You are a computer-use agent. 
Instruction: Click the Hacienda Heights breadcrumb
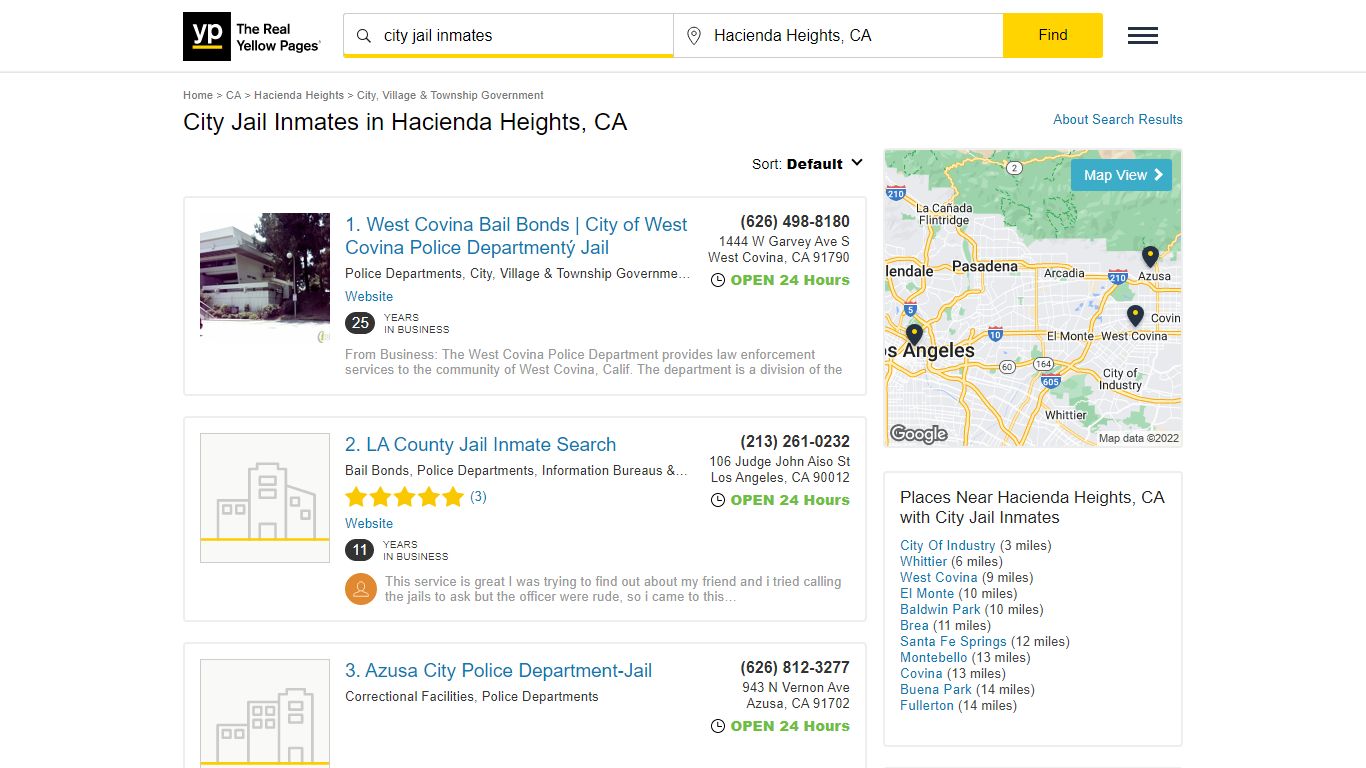point(299,95)
